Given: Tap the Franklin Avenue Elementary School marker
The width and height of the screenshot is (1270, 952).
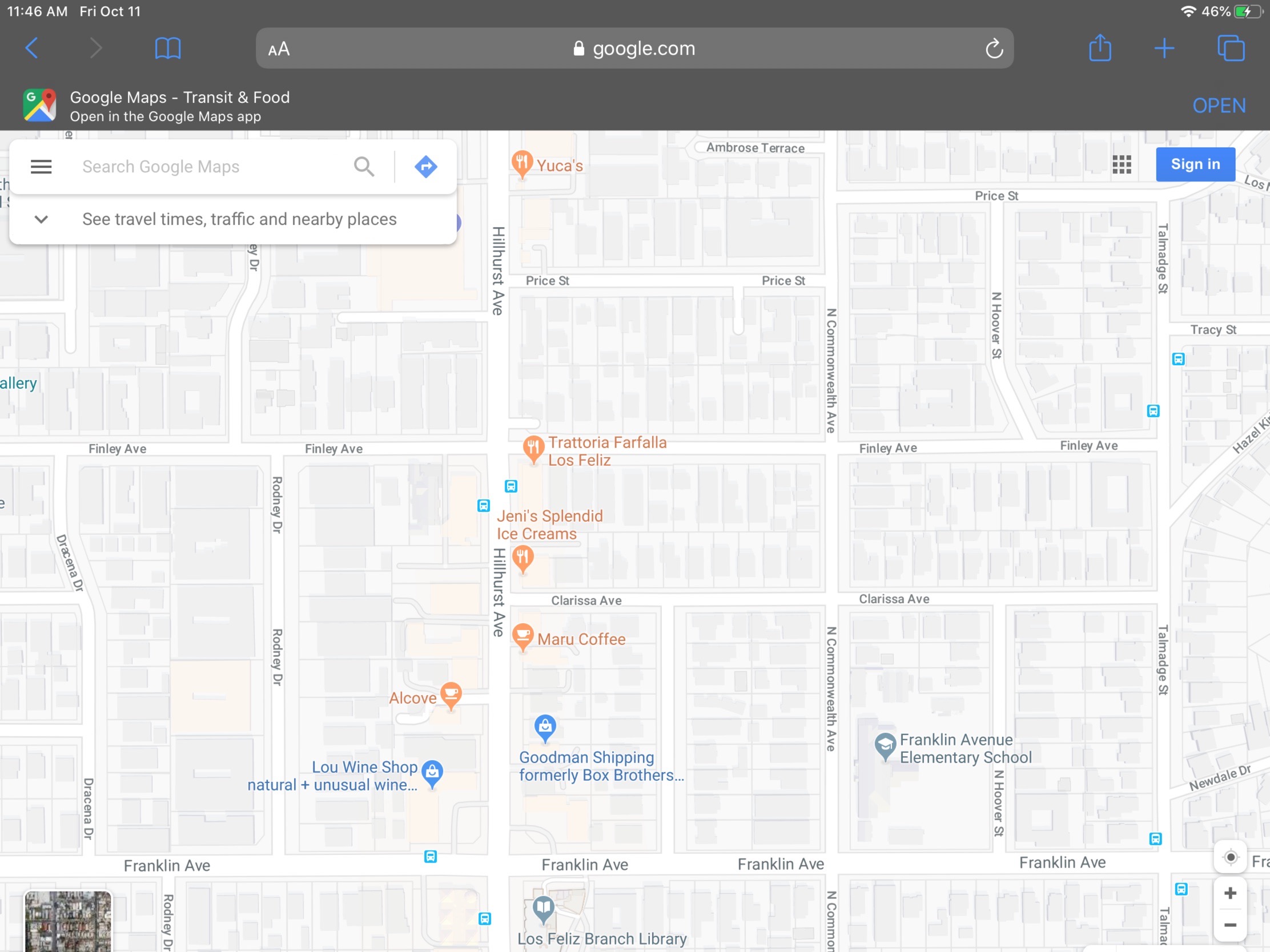Looking at the screenshot, I should 885,745.
